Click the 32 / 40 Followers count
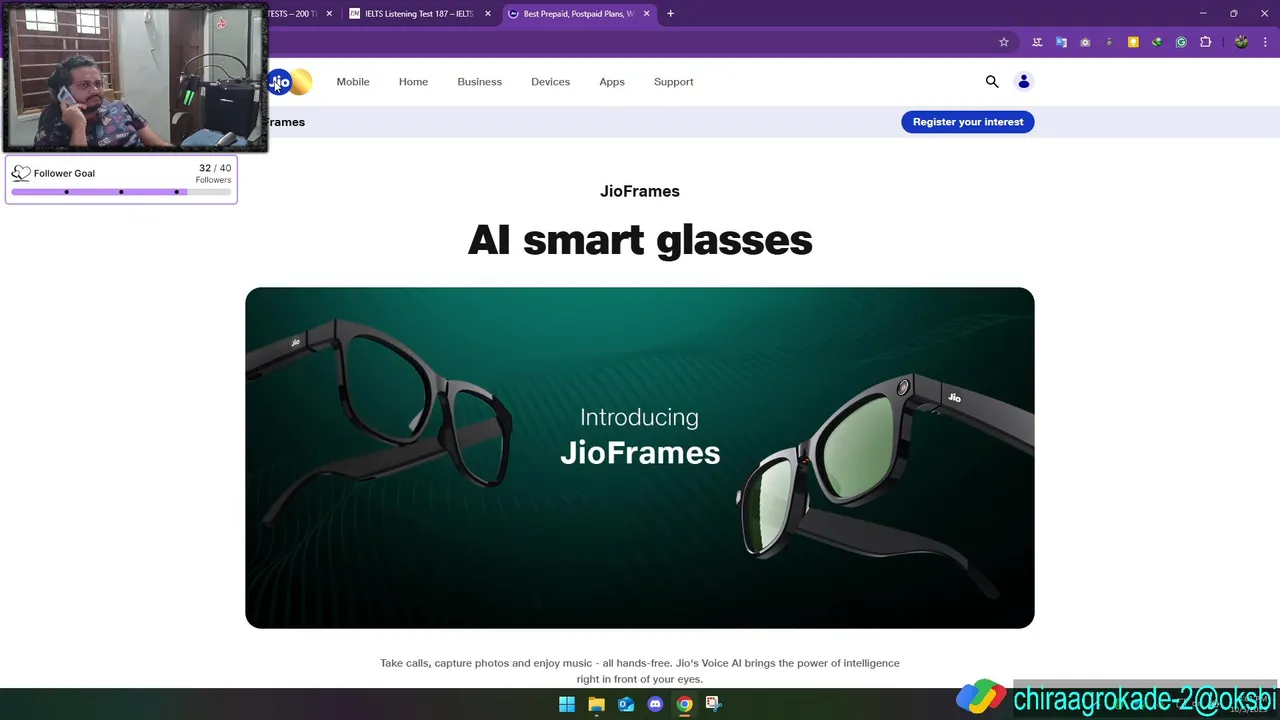This screenshot has width=1280, height=720. click(x=214, y=173)
